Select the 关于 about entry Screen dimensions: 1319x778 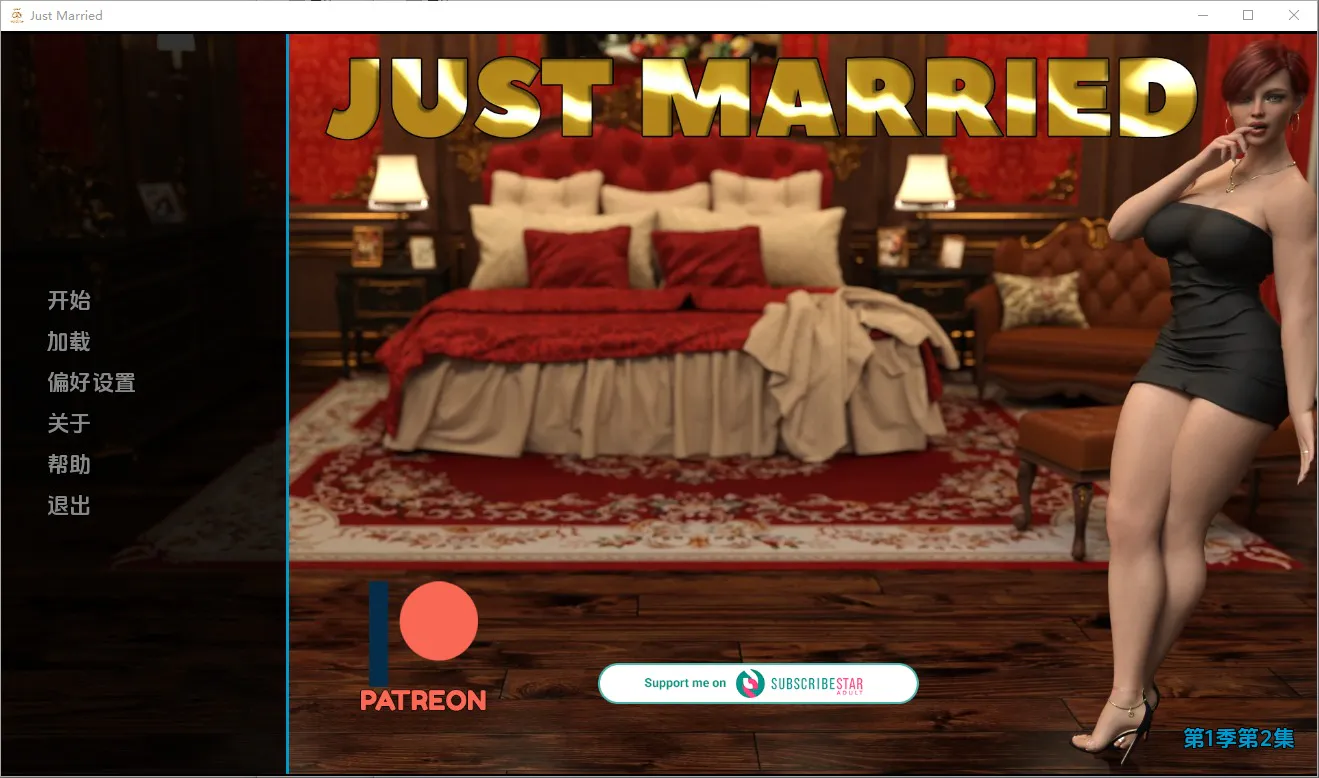tap(69, 424)
